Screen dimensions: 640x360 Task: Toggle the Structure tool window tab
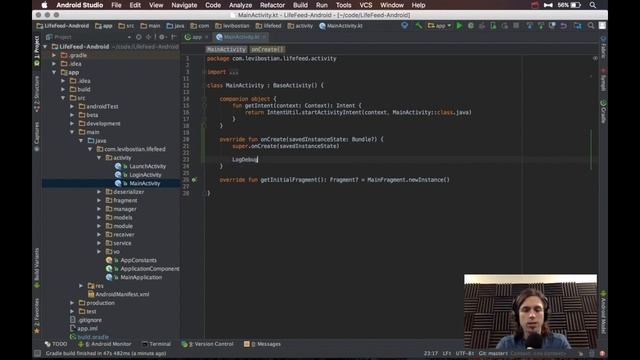37,93
